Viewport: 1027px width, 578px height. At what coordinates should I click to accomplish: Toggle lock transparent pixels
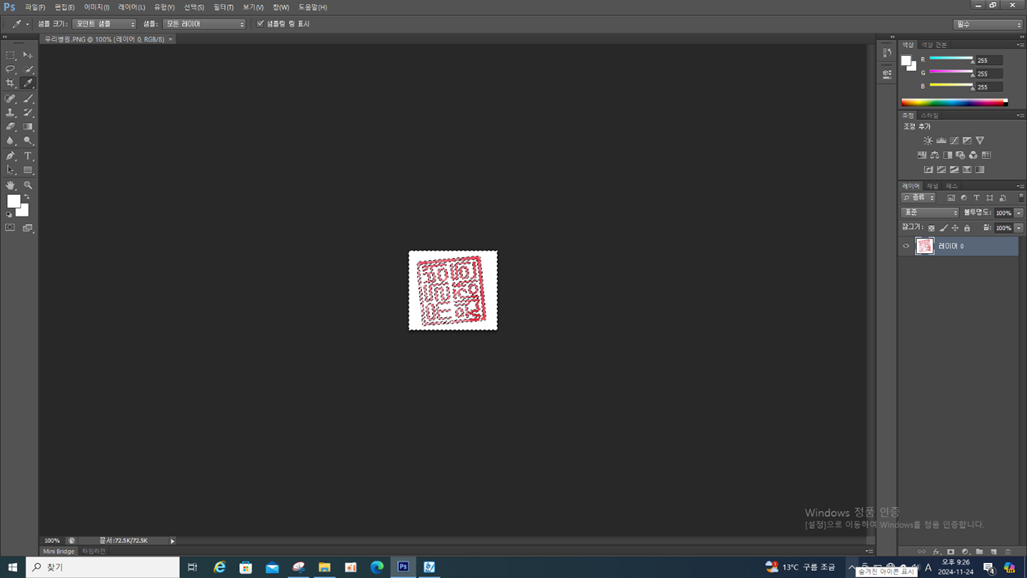pyautogui.click(x=931, y=228)
